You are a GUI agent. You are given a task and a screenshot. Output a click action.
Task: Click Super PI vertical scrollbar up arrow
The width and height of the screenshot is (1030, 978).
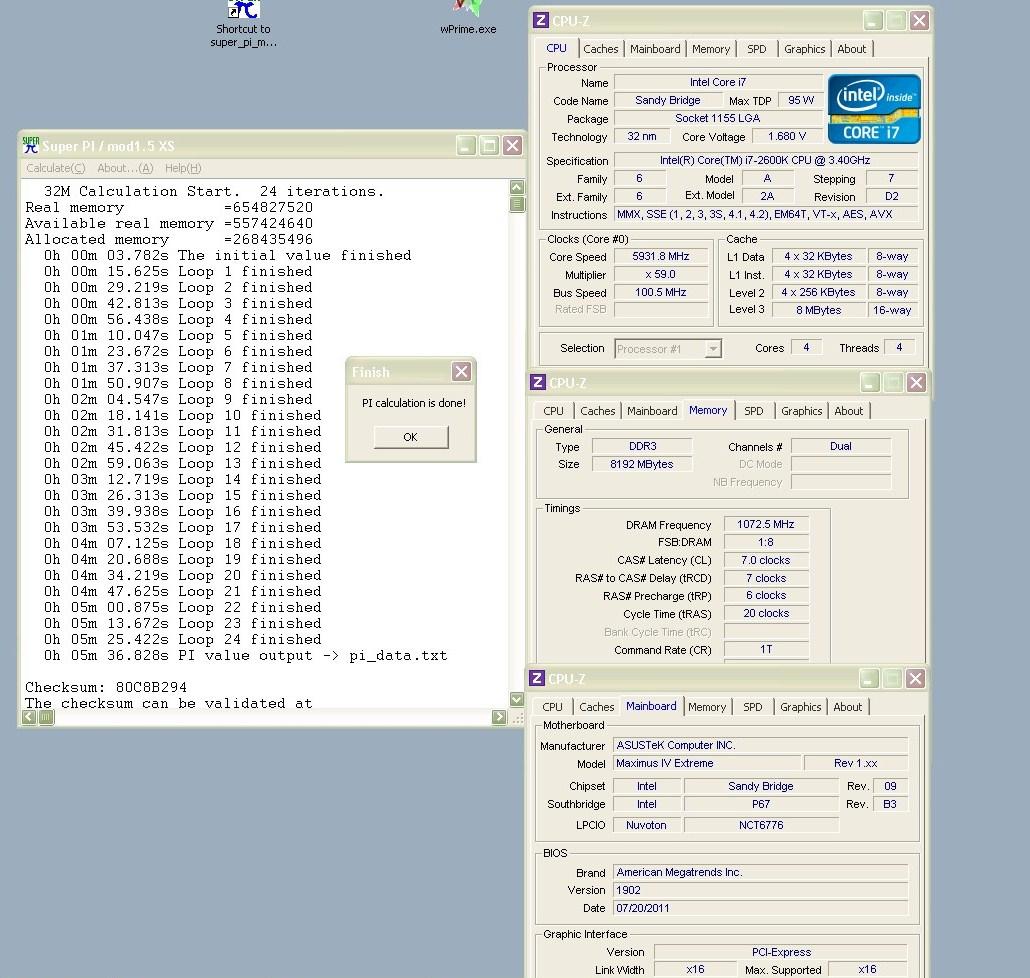coord(517,187)
